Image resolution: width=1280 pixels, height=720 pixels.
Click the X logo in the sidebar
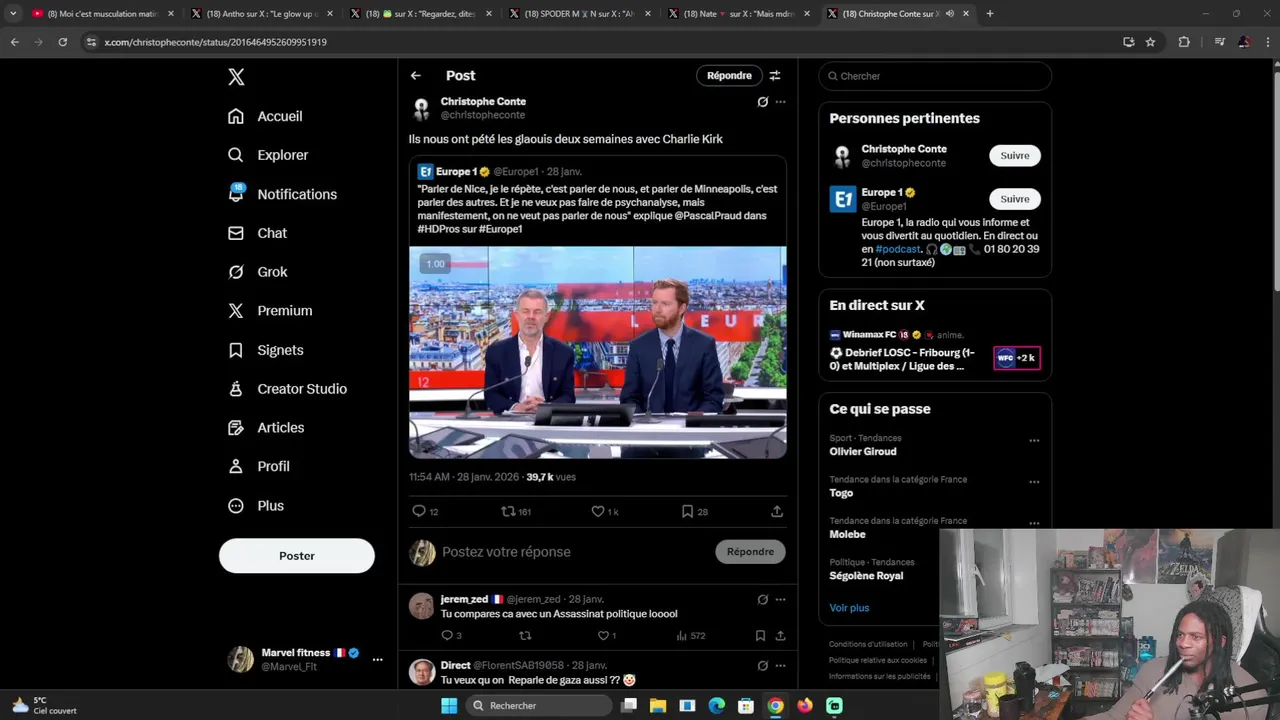tap(236, 77)
